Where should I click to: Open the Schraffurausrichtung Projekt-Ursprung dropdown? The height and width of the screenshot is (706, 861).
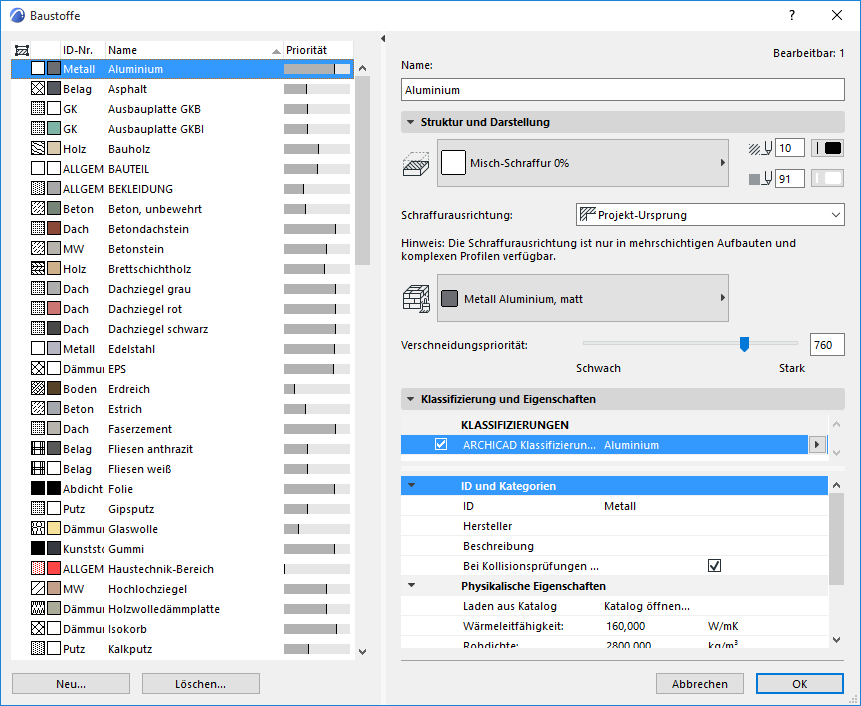click(x=710, y=215)
